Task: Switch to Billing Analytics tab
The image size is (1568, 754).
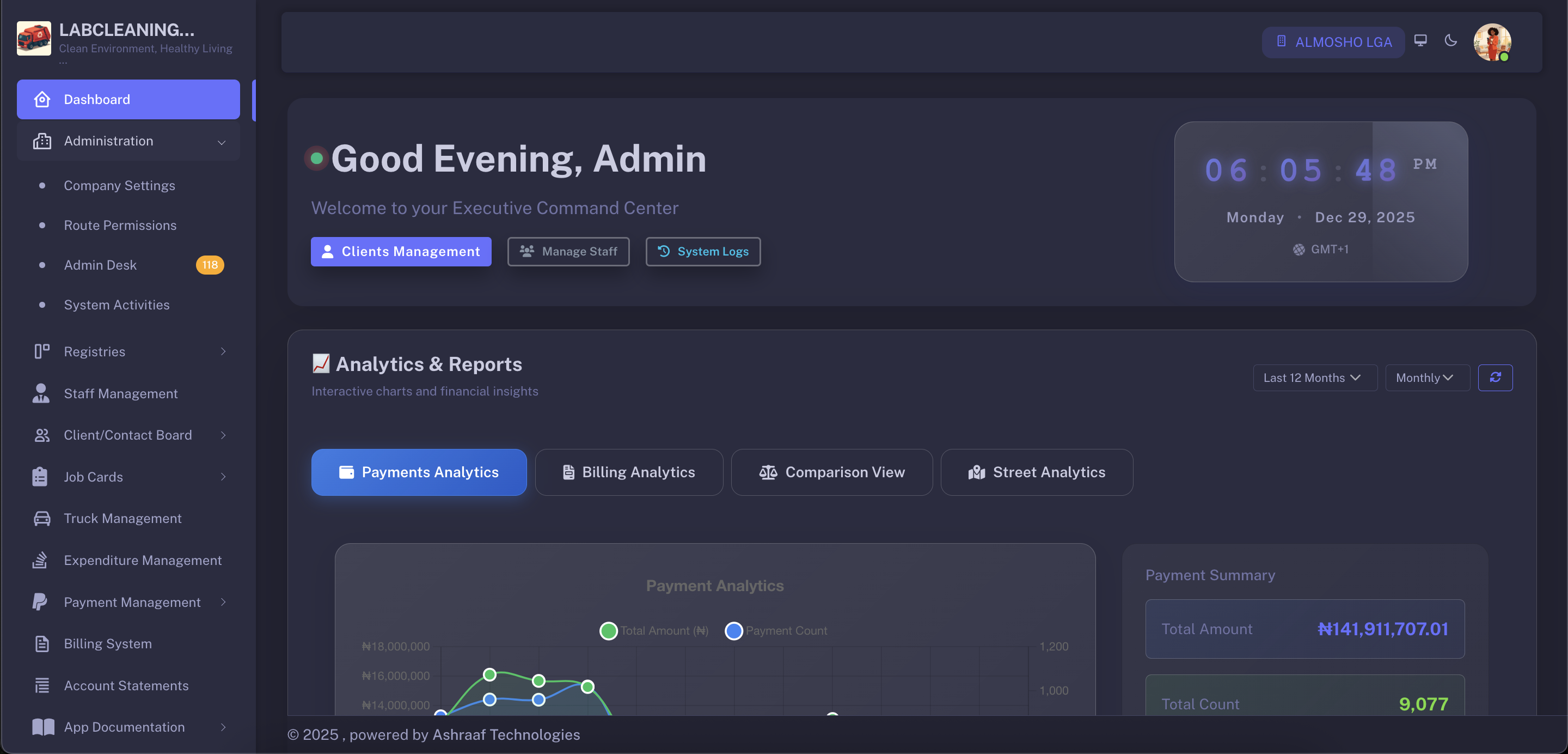Action: click(629, 472)
